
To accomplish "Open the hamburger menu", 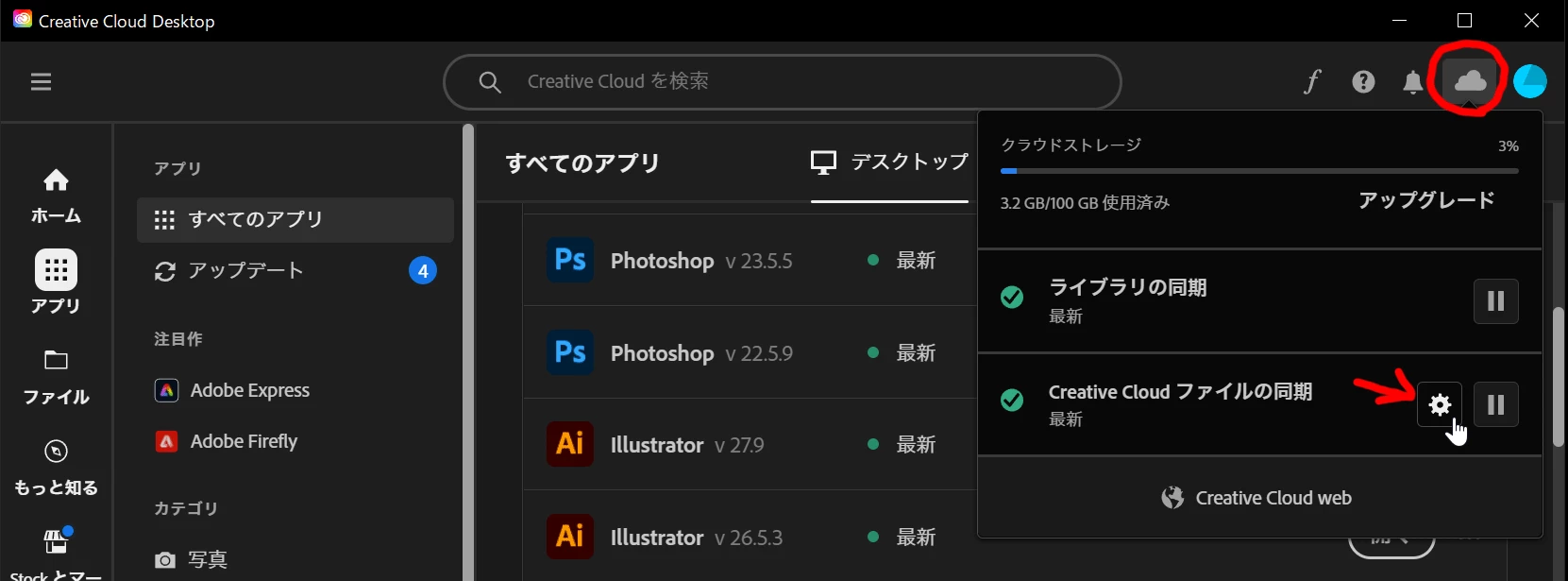I will tap(41, 82).
